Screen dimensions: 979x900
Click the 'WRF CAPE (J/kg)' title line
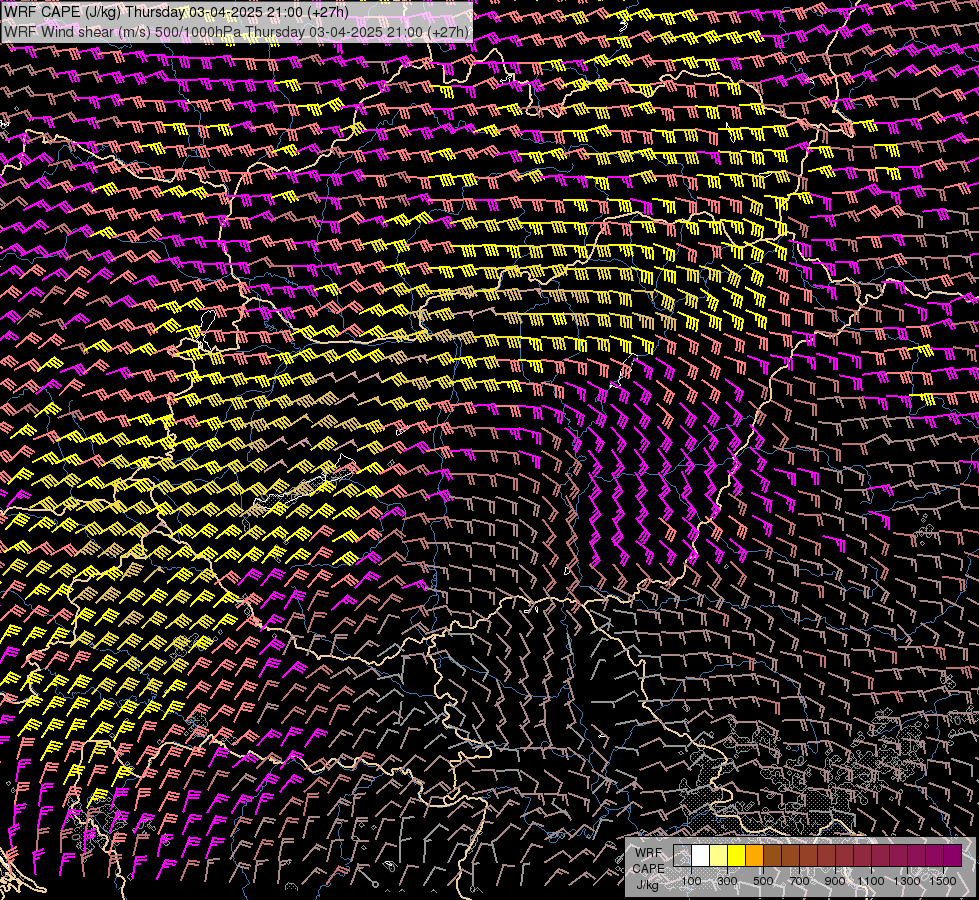point(176,11)
